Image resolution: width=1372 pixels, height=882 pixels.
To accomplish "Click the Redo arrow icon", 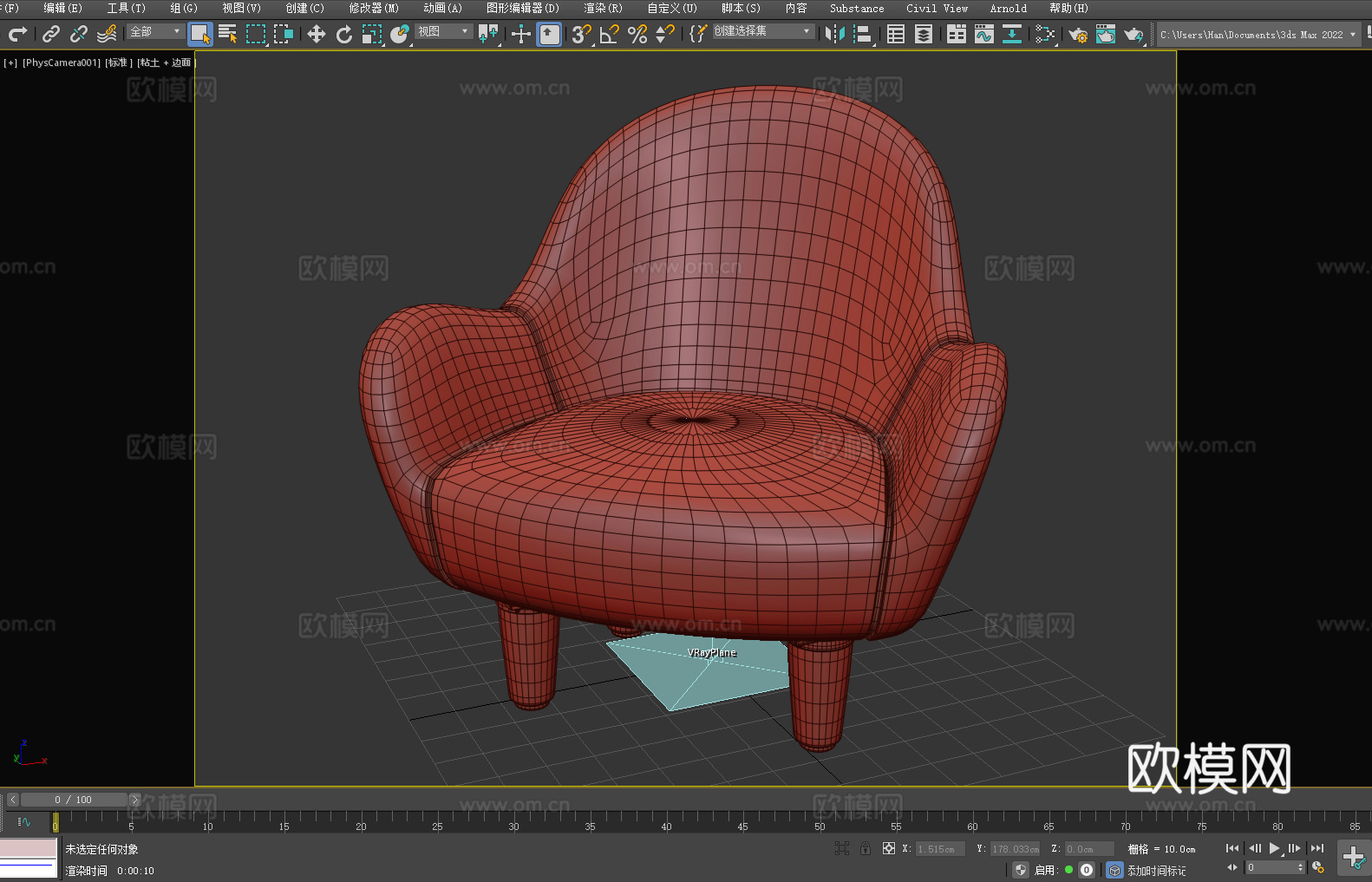I will point(17,34).
